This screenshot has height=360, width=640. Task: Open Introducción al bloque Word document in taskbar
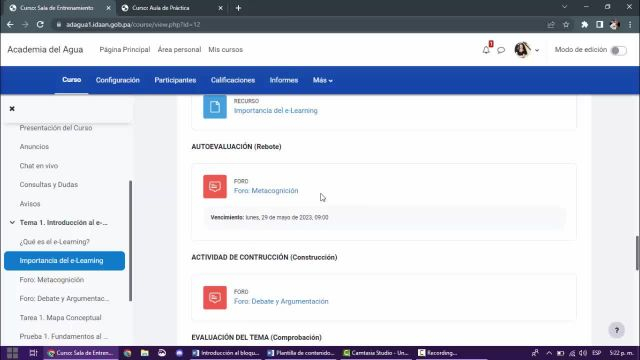coord(225,353)
